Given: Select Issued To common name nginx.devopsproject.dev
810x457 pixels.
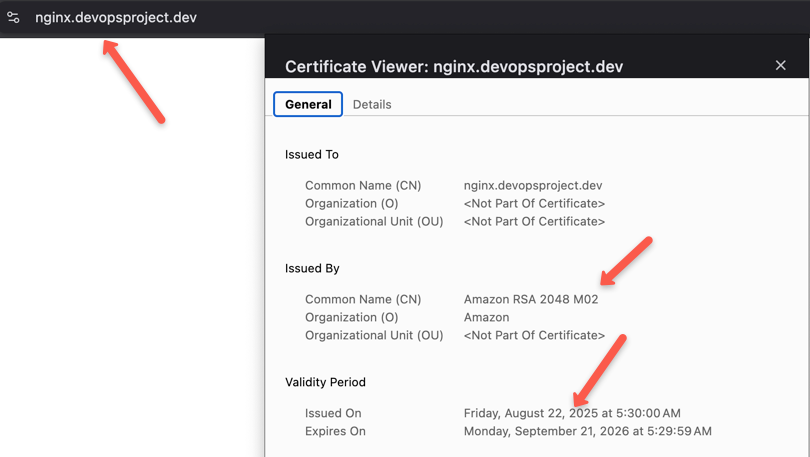Looking at the screenshot, I should [533, 185].
